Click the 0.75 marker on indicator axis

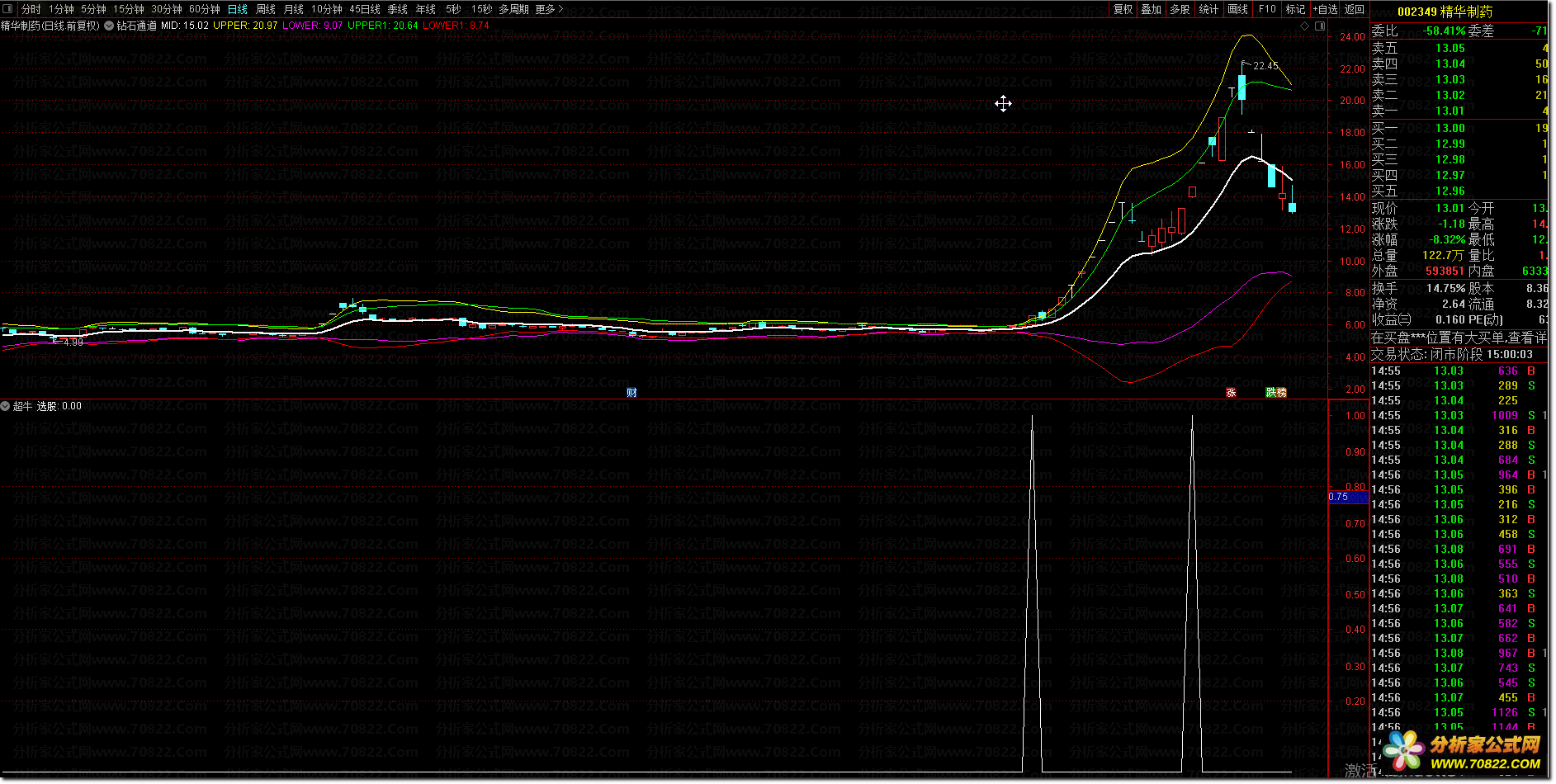pos(1347,497)
